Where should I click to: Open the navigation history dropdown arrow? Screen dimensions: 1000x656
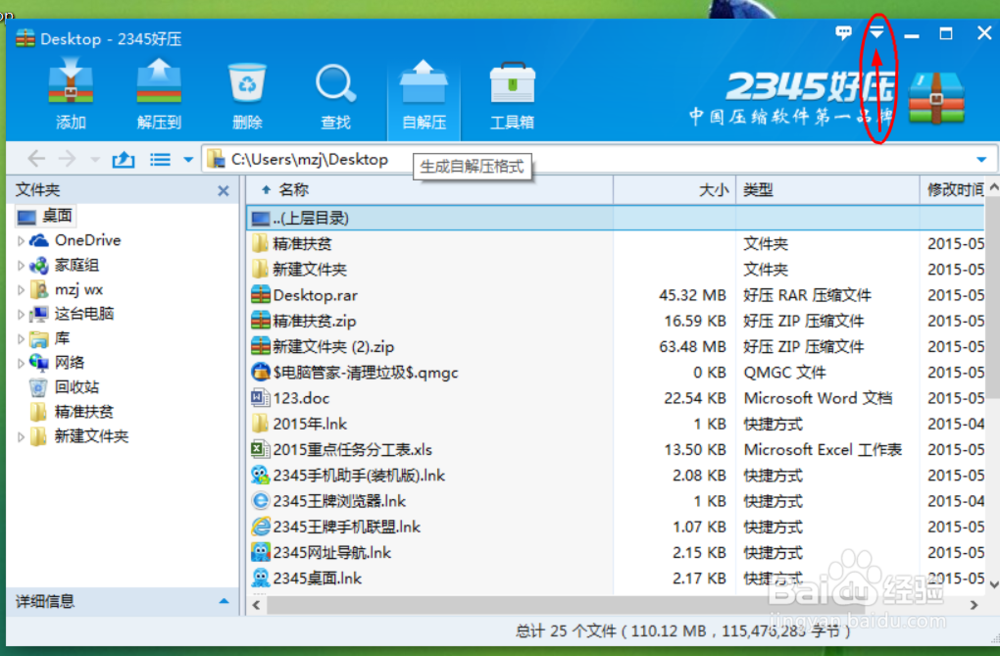coord(94,159)
